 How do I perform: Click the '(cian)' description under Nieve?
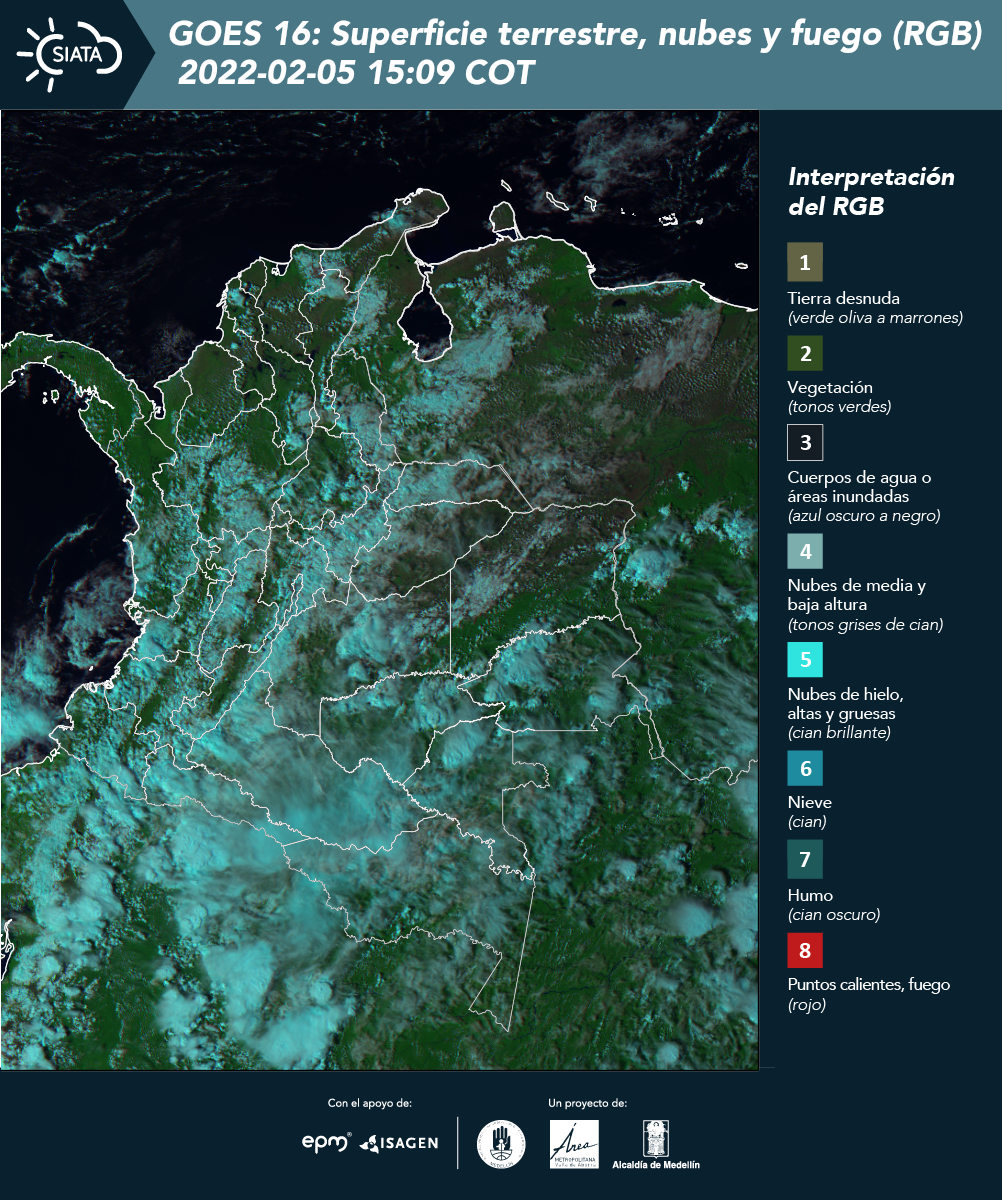coord(807,822)
